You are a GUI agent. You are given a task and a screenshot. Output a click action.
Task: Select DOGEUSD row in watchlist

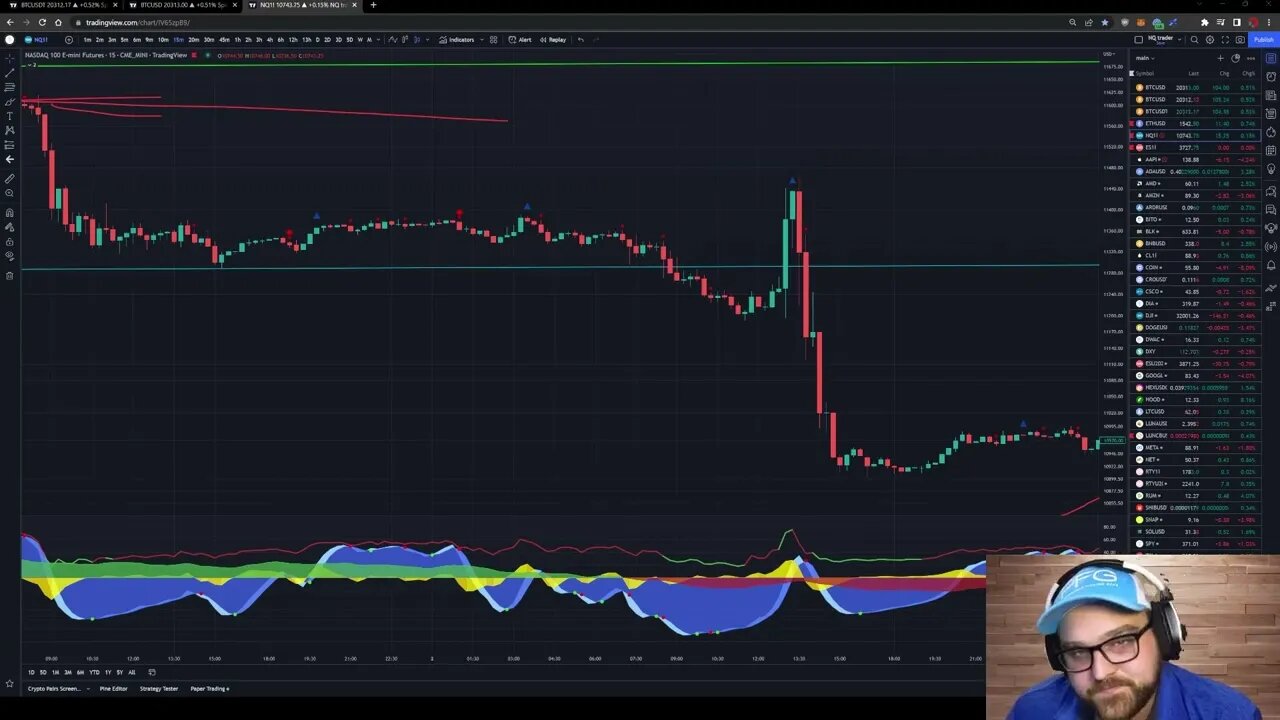[x=1195, y=327]
